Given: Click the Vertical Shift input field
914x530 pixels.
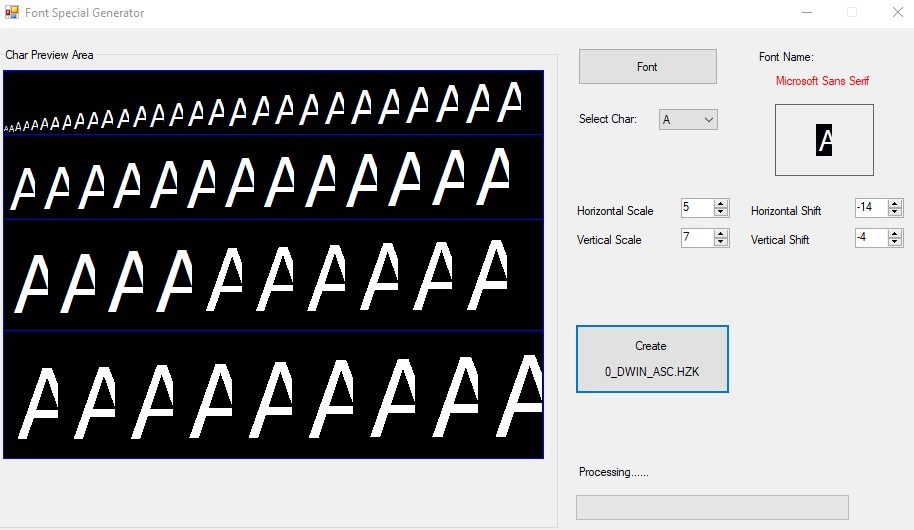Looking at the screenshot, I should [x=870, y=238].
